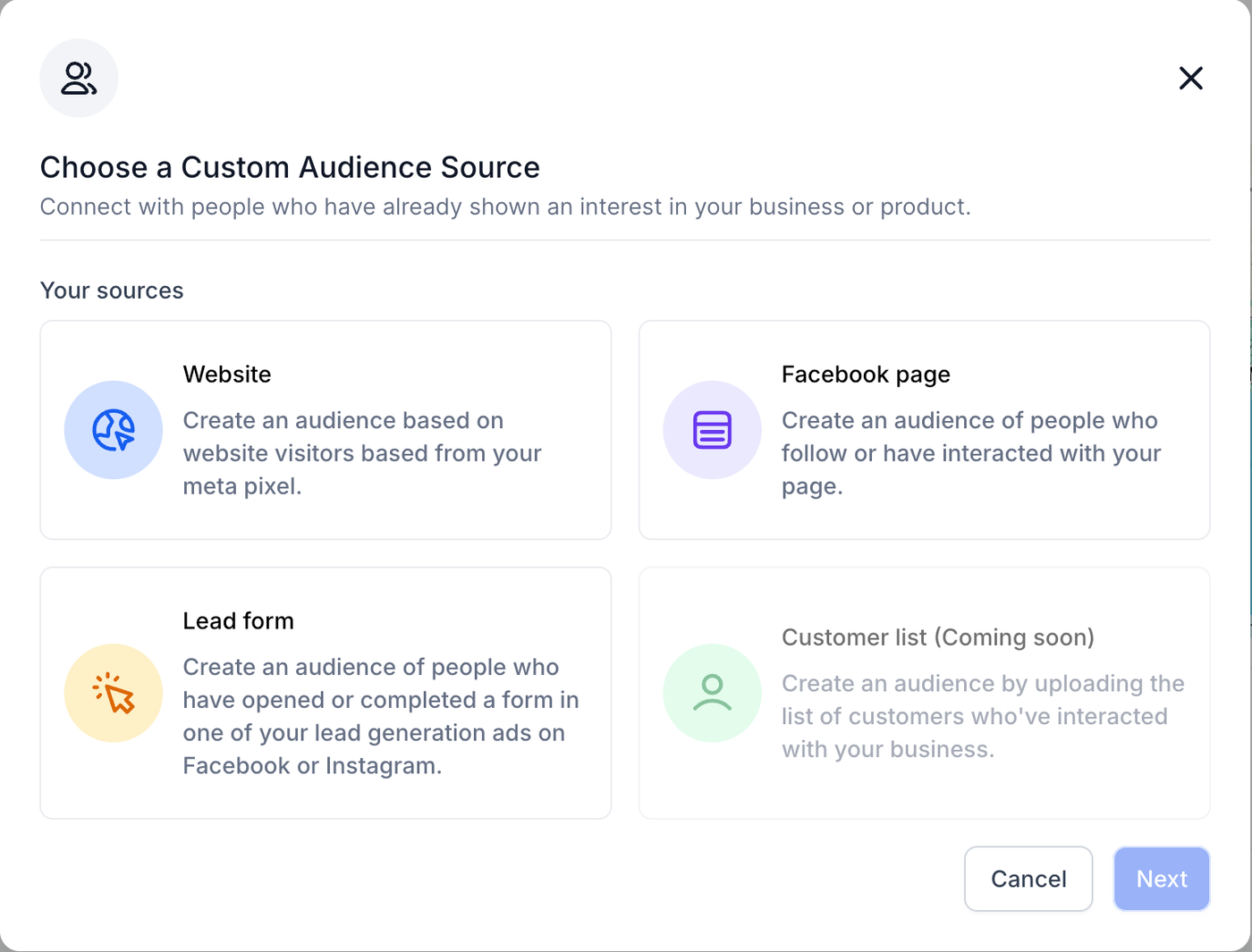
Task: Click the globe icon for Website source
Action: [114, 430]
